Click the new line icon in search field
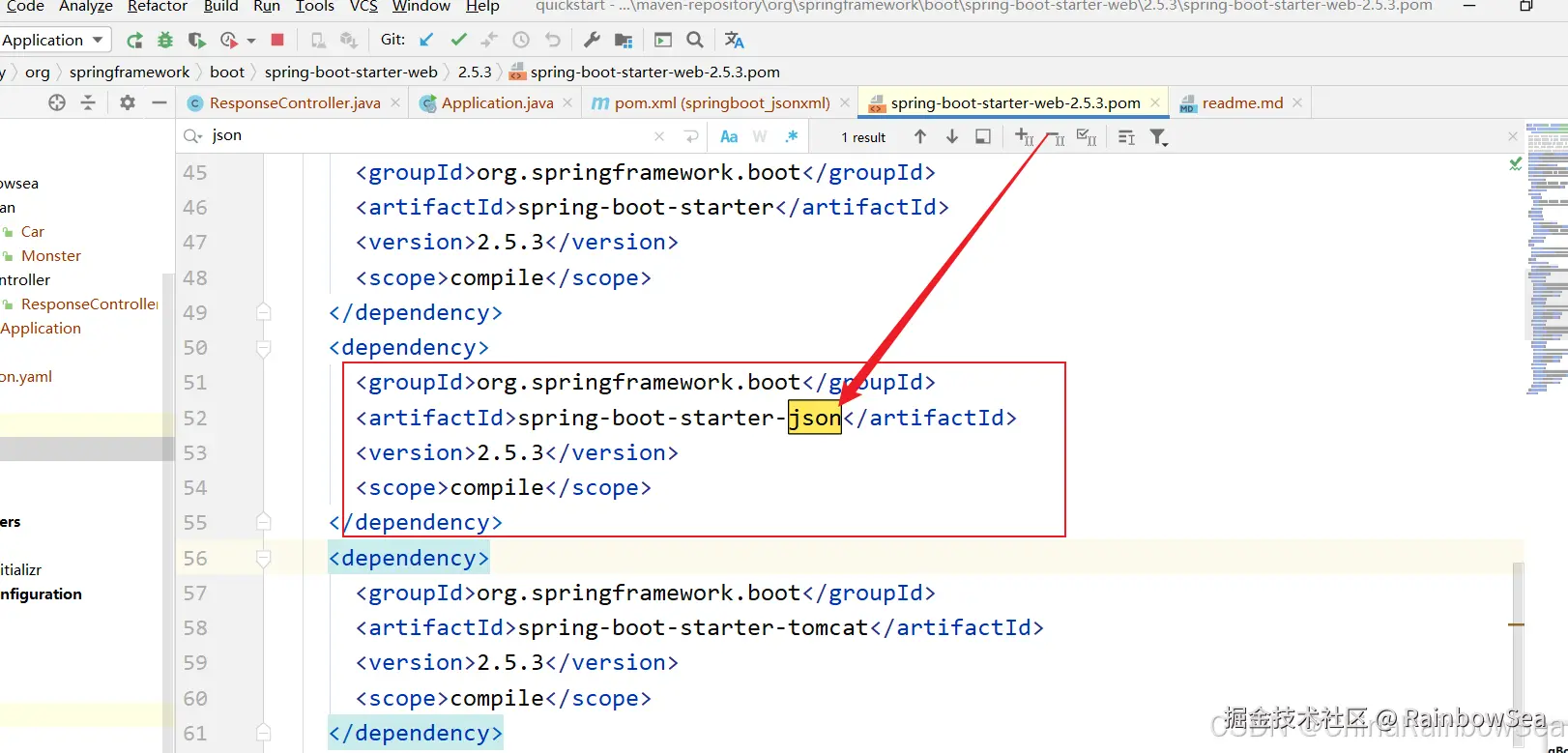The image size is (1568, 753). tap(691, 137)
